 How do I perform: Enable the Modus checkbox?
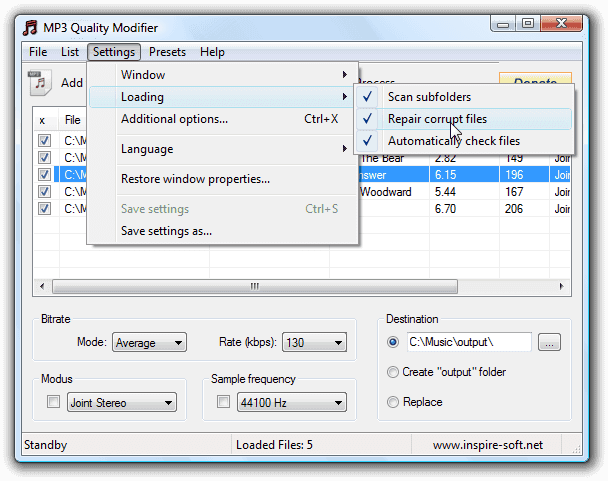53,402
